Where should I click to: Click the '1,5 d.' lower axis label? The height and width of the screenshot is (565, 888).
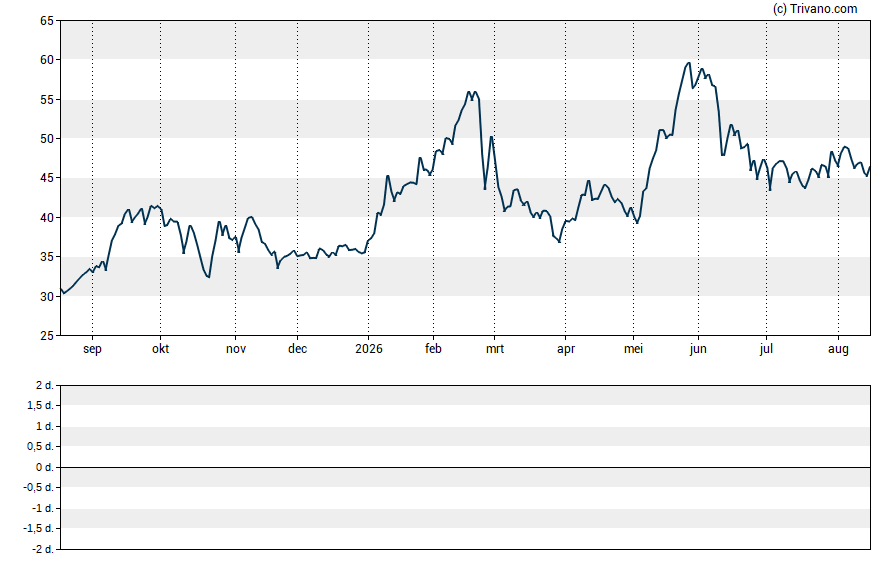click(x=41, y=405)
